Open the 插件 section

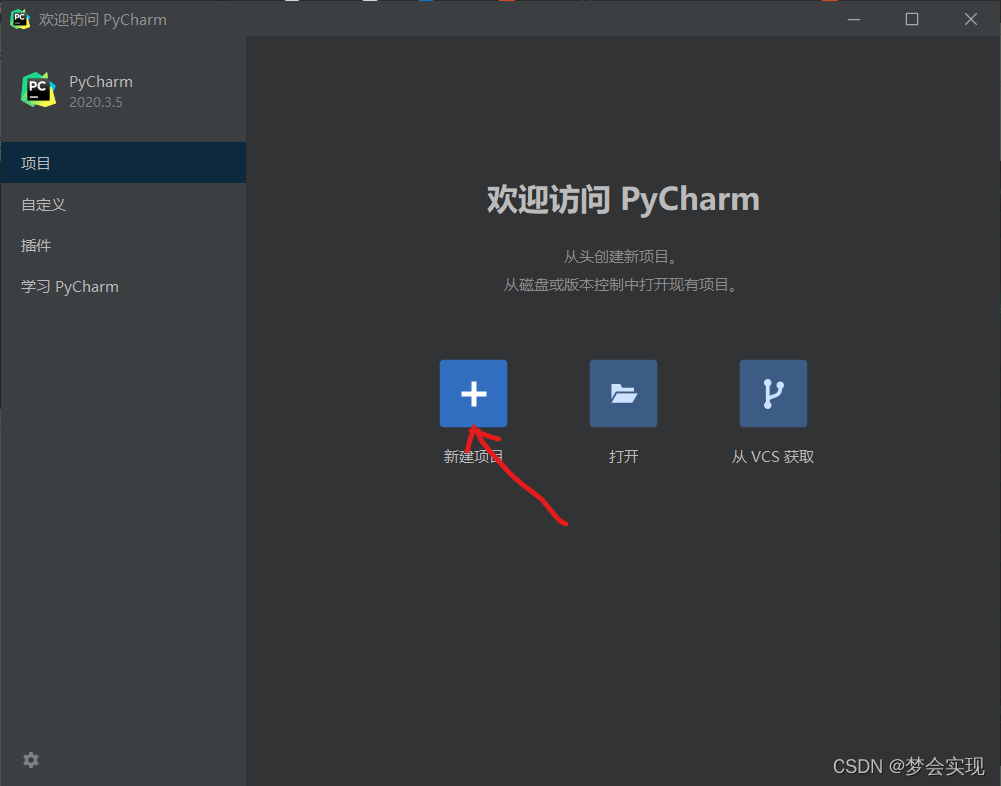[36, 245]
